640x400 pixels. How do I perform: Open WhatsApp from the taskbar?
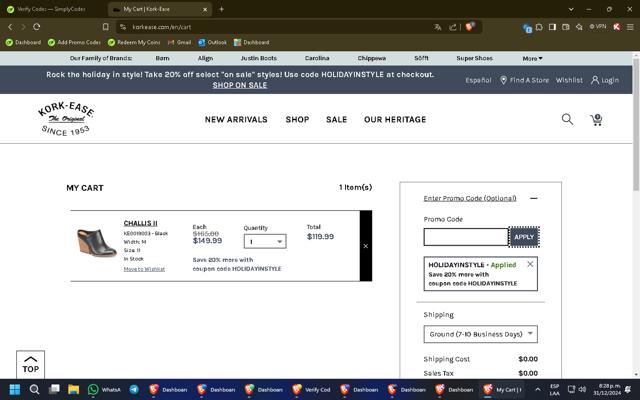[104, 389]
